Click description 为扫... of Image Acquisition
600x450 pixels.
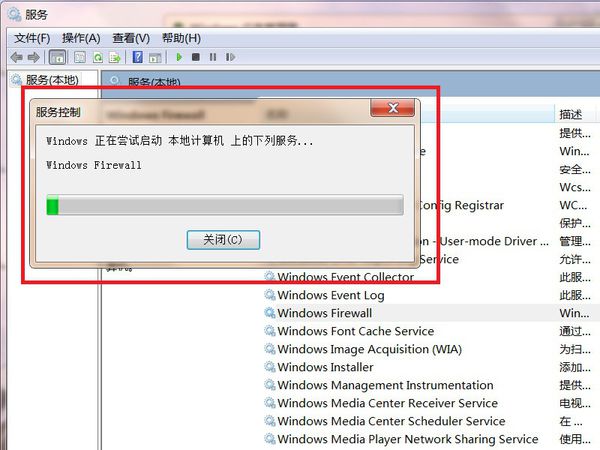(575, 349)
